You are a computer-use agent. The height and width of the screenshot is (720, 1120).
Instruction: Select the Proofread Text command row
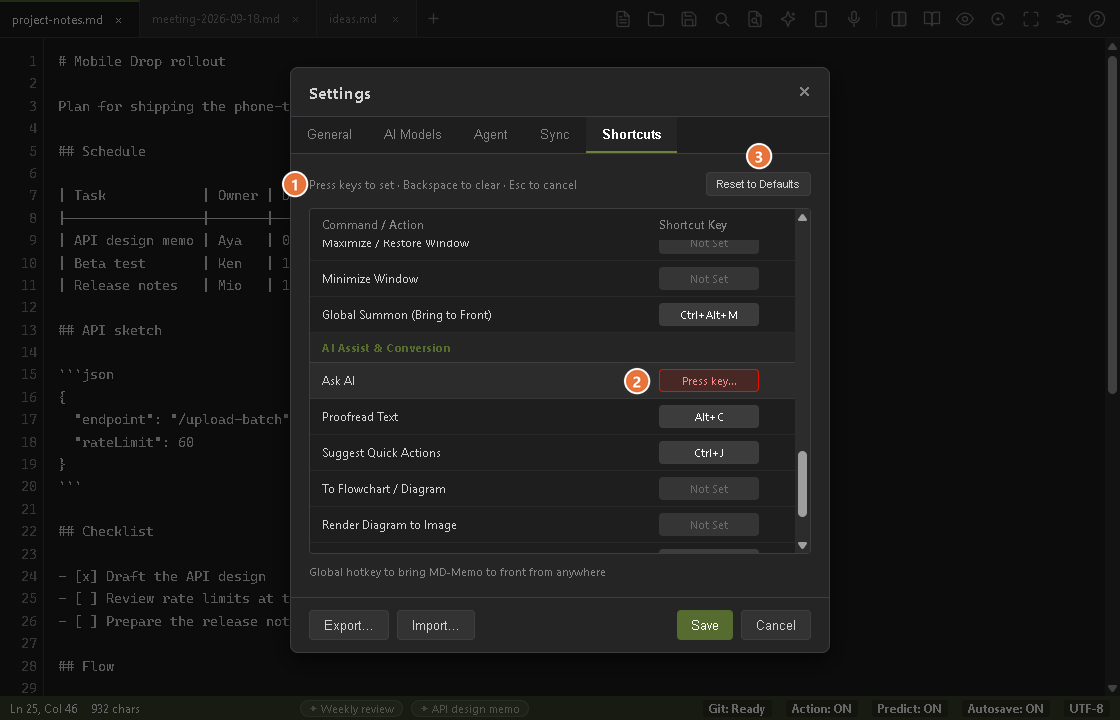tap(552, 417)
